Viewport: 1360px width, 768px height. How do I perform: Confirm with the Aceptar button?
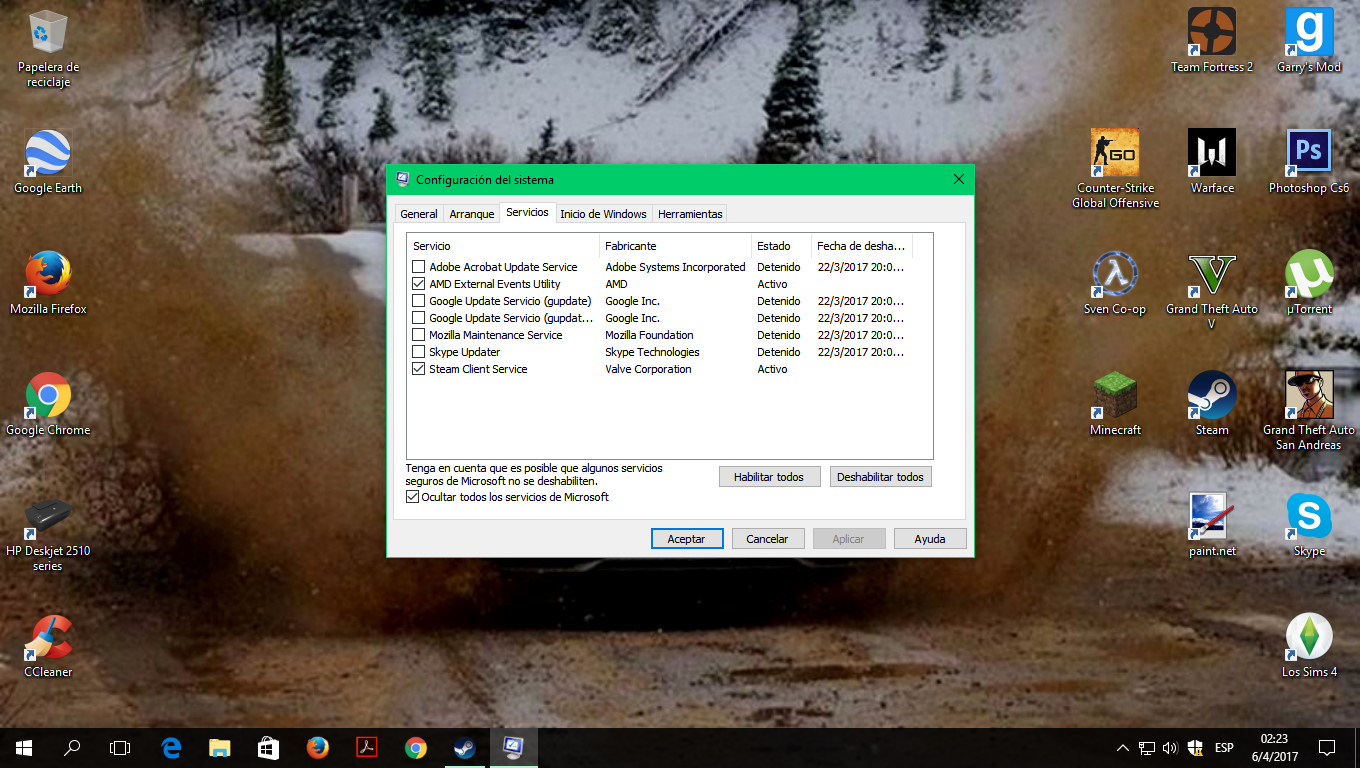686,539
